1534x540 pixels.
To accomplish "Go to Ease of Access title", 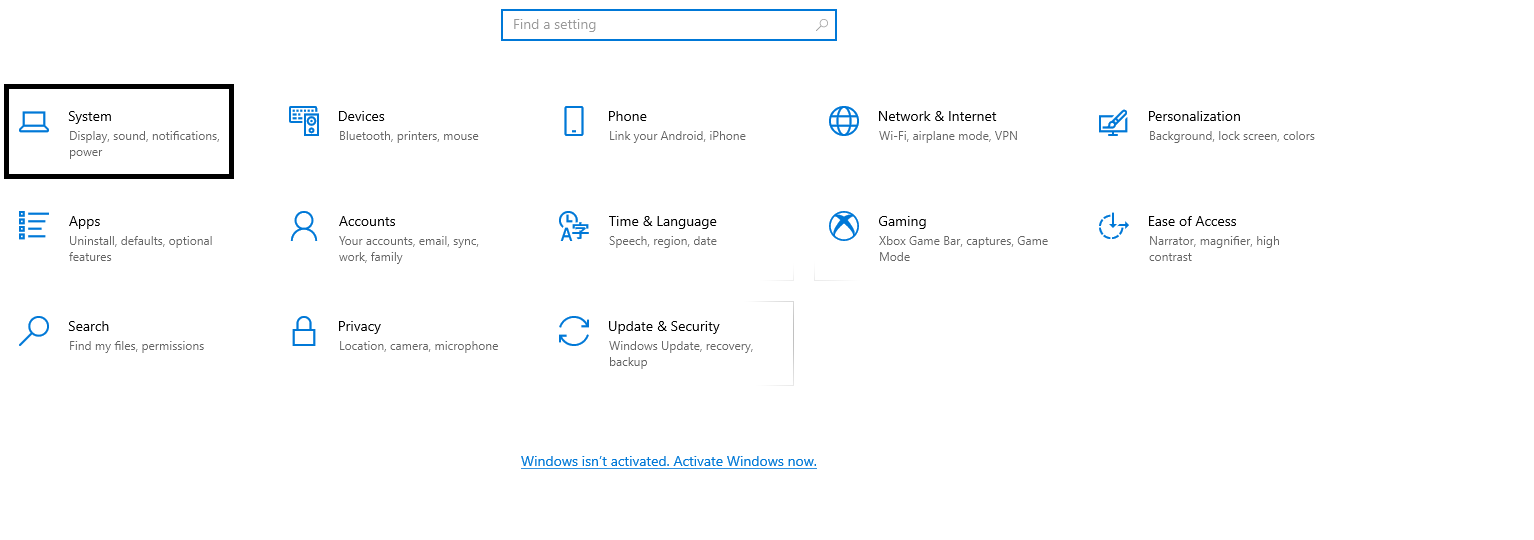I will point(1192,221).
